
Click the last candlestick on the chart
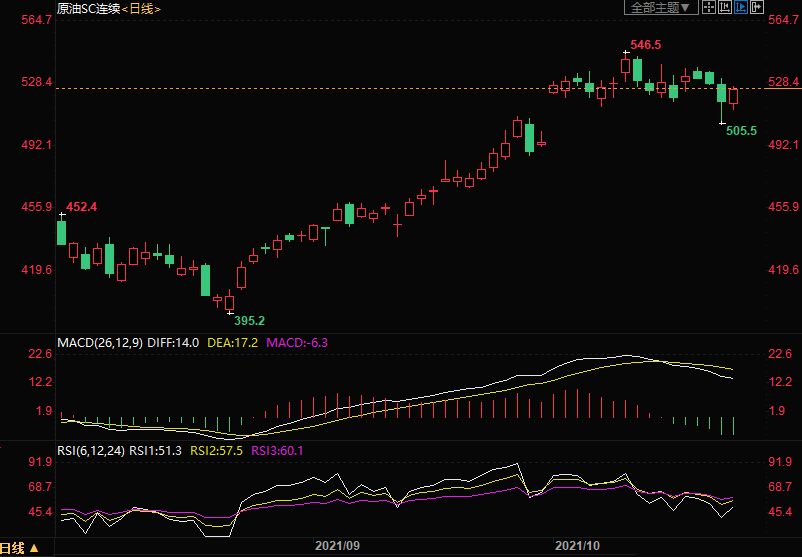click(x=733, y=96)
